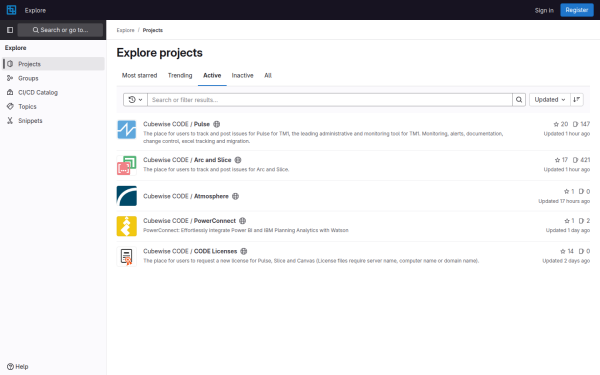Open CODE Licenses project avatar
This screenshot has width=600, height=375.
[x=127, y=256]
